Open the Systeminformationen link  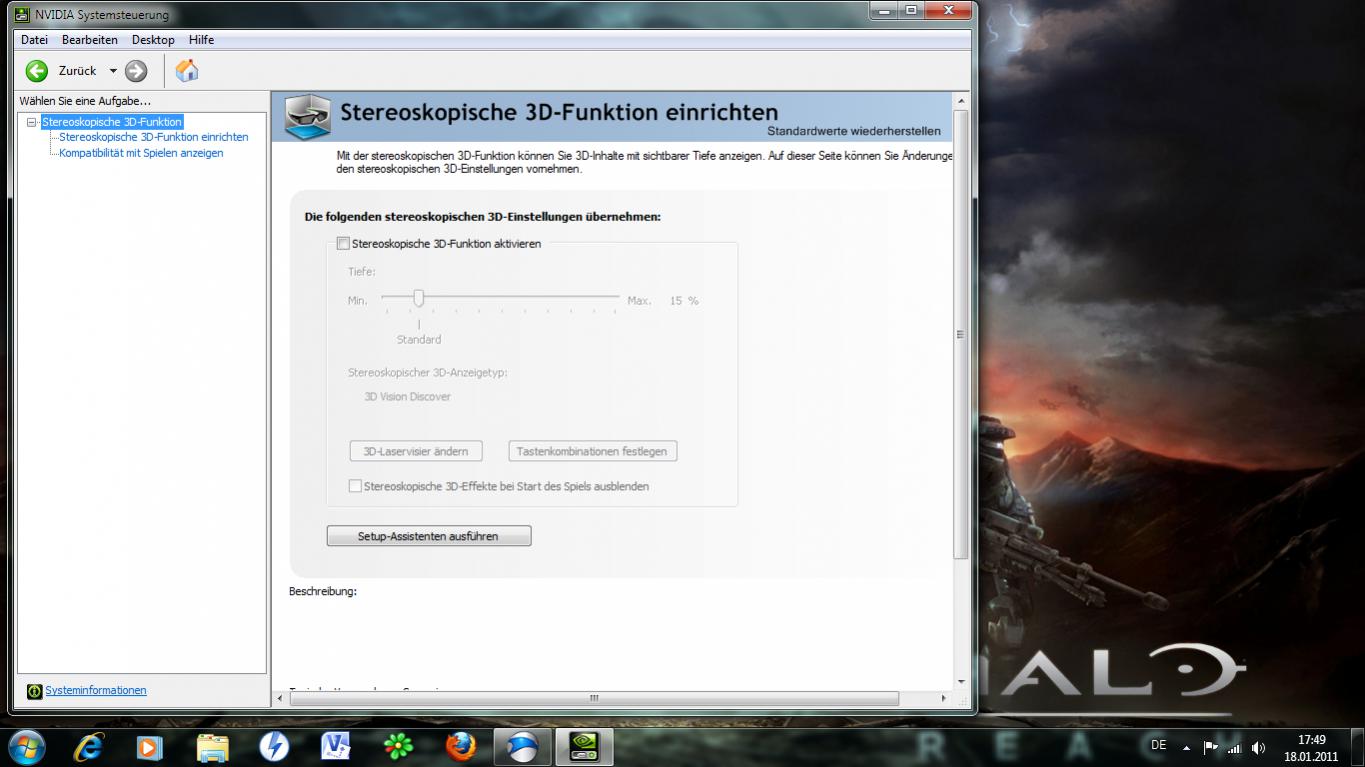pyautogui.click(x=96, y=690)
